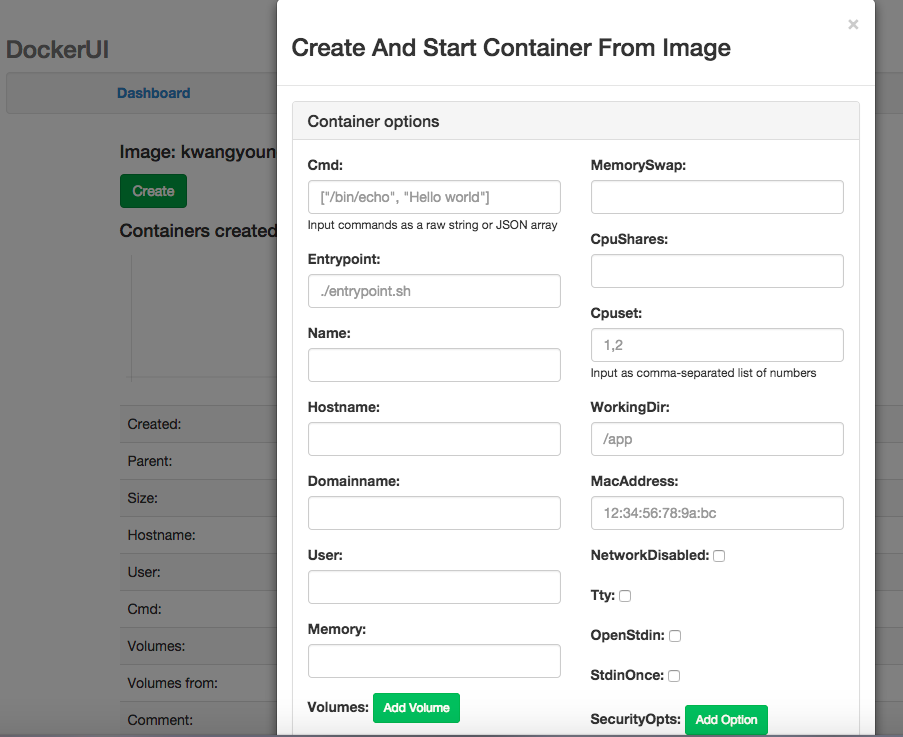Select the WorkingDir input field
Image resolution: width=903 pixels, height=737 pixels.
(x=717, y=439)
